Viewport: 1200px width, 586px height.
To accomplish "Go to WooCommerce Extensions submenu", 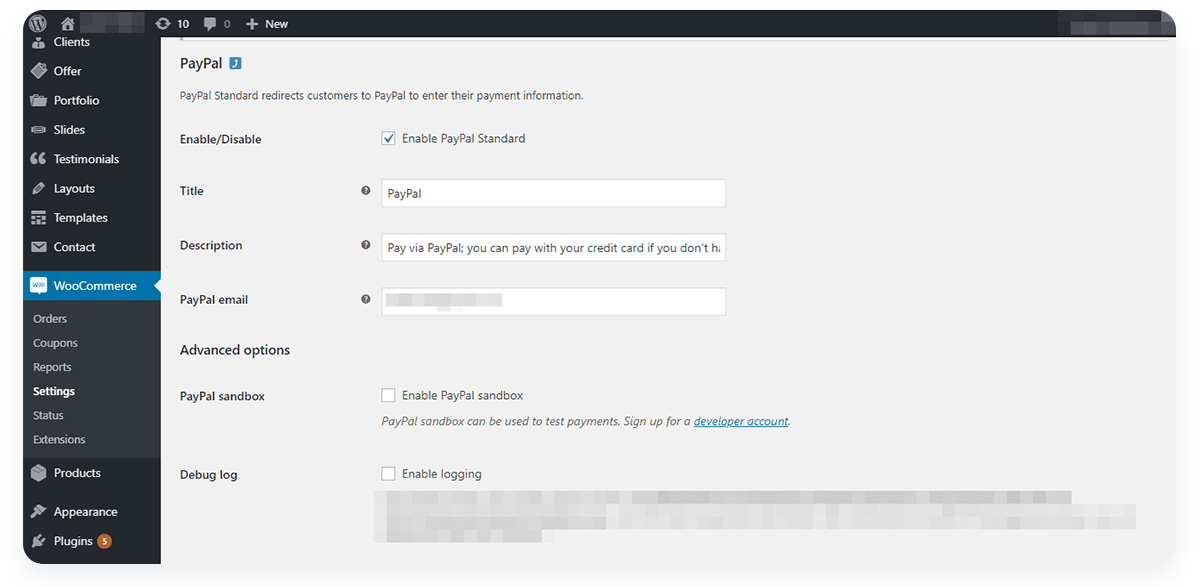I will 59,439.
